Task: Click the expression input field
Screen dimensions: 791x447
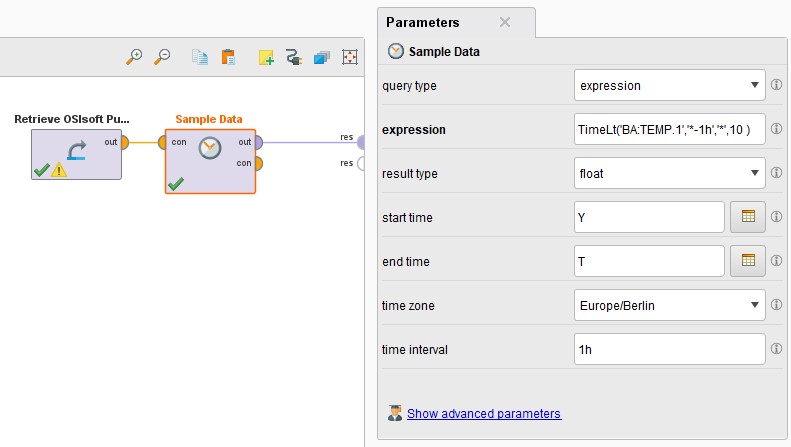Action: [670, 130]
